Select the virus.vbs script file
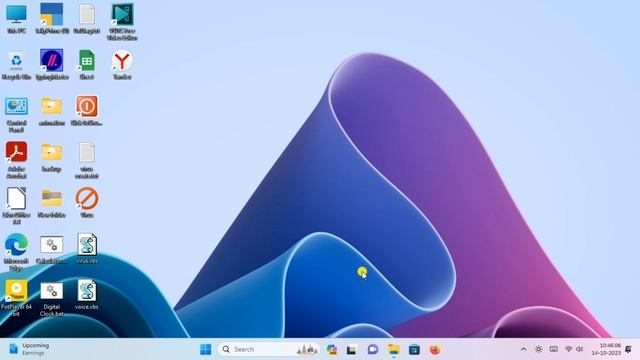 coord(87,248)
